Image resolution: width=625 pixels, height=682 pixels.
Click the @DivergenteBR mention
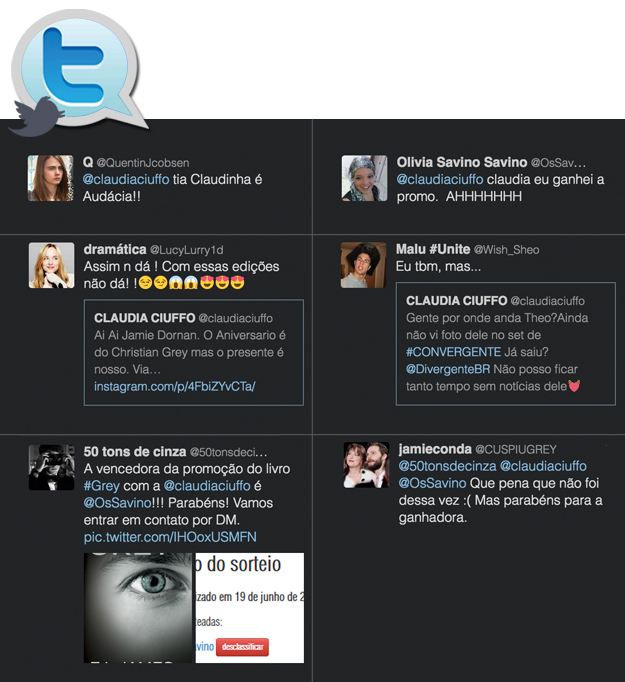click(448, 369)
